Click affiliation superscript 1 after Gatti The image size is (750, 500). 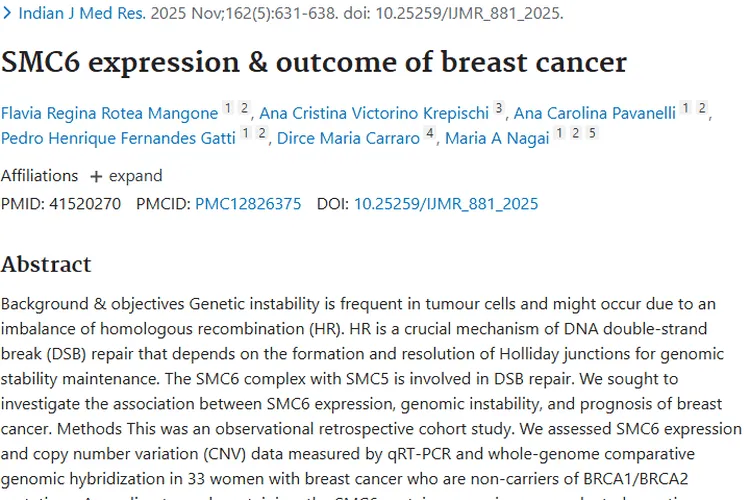point(246,133)
